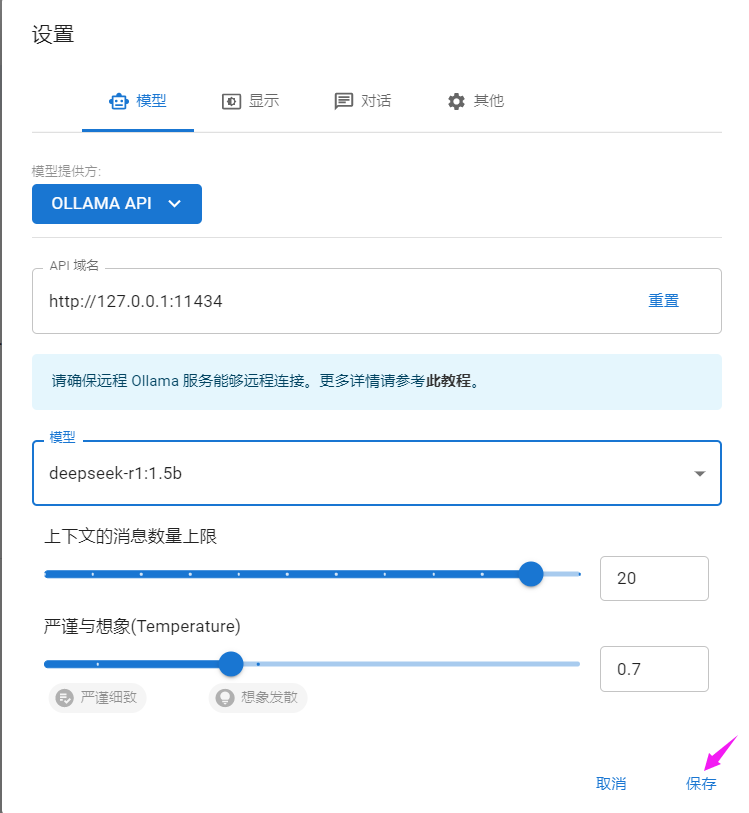Click 保存 to save settings

point(701,783)
